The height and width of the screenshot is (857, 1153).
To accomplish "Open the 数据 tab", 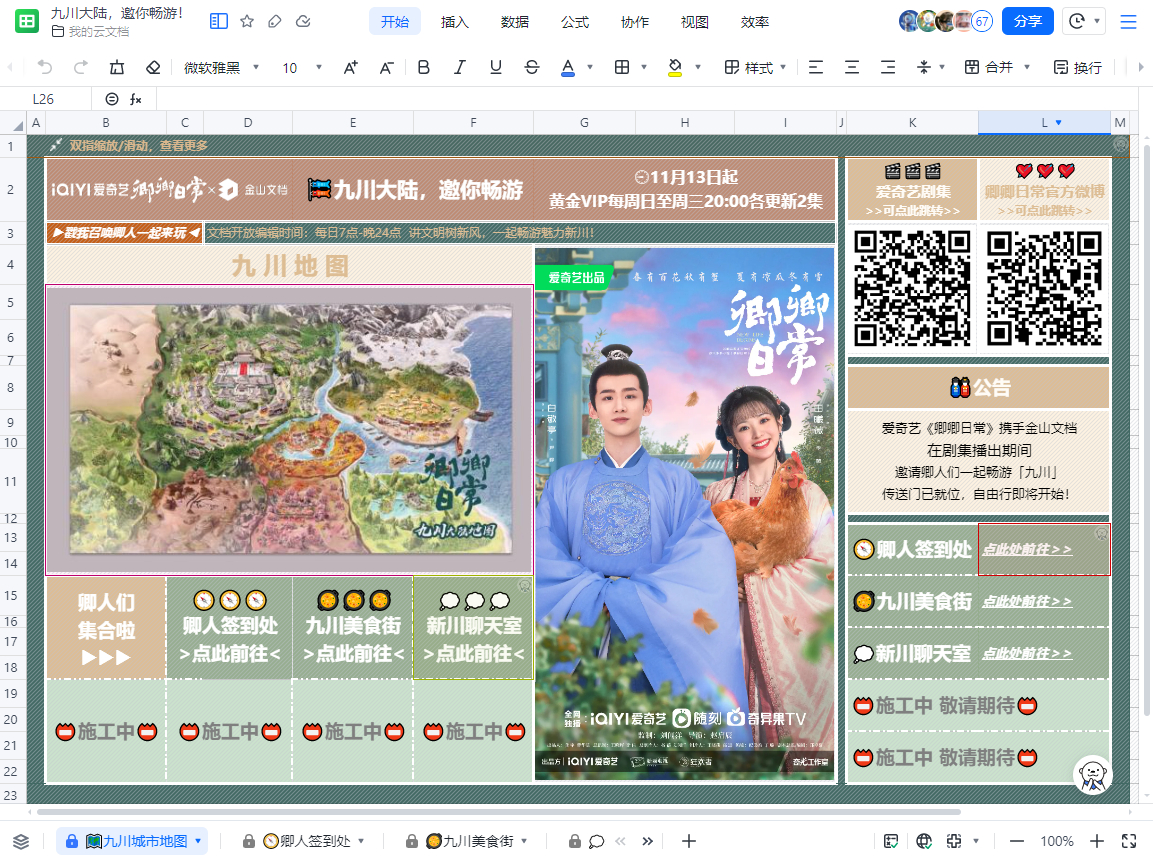I will [x=515, y=22].
